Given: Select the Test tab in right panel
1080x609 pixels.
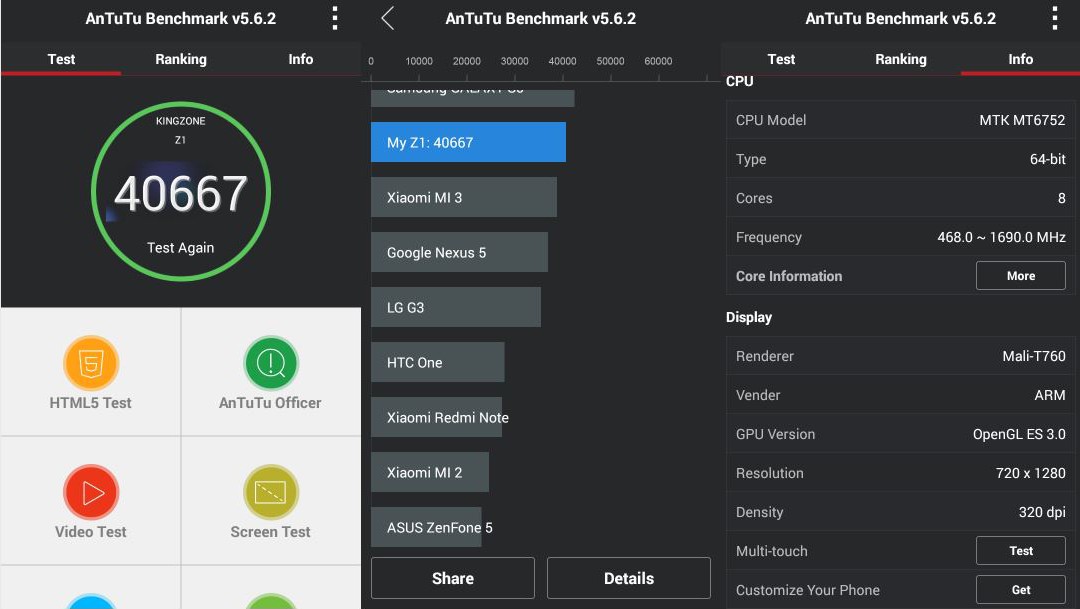Looking at the screenshot, I should pyautogui.click(x=781, y=59).
